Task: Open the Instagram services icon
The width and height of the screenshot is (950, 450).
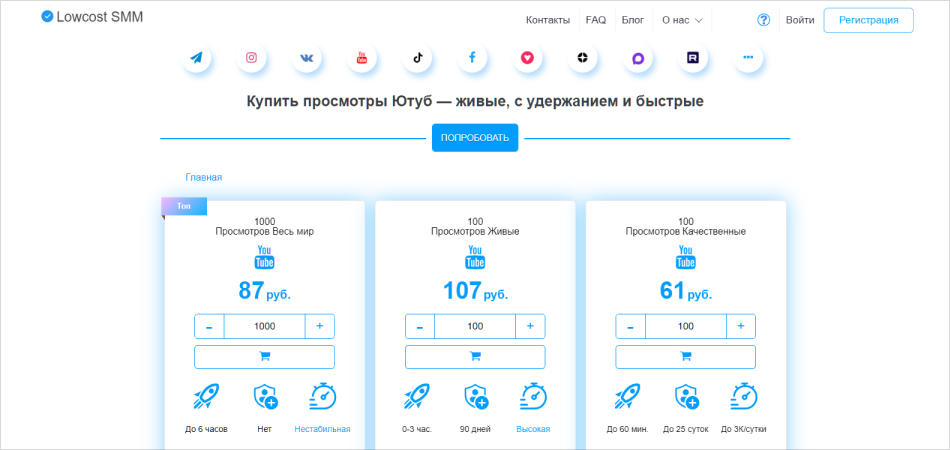Action: pos(251,58)
